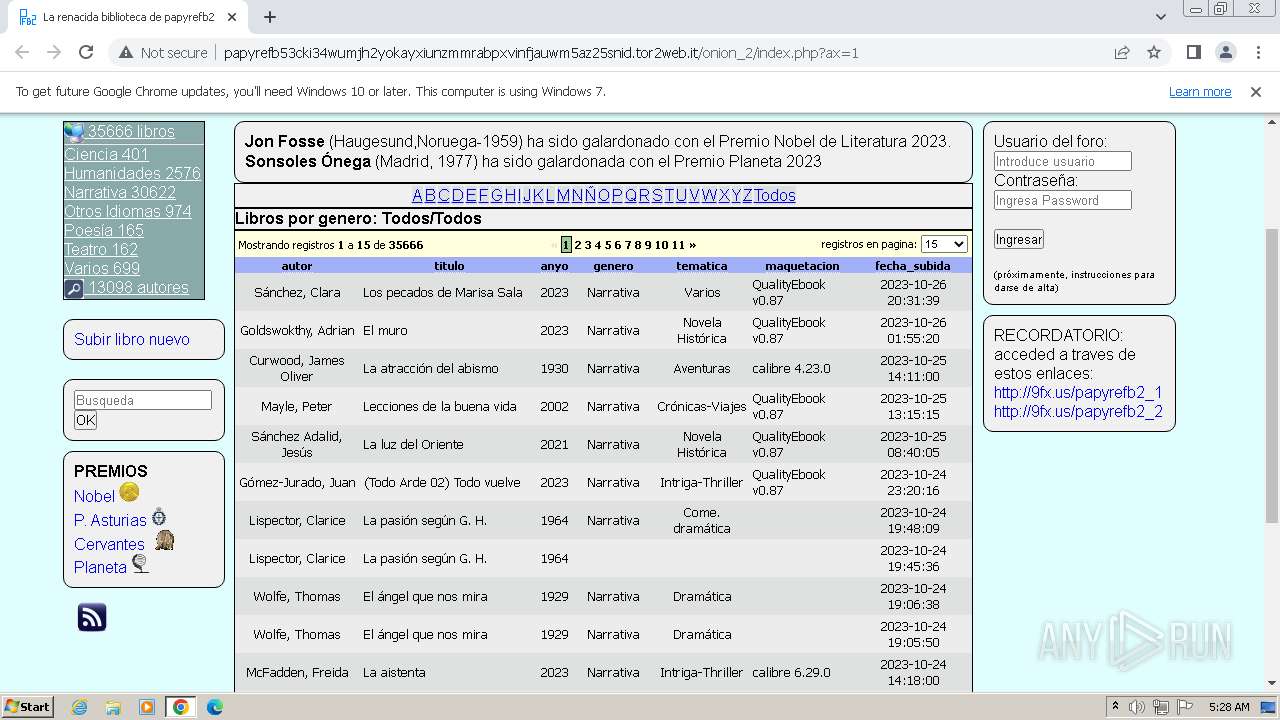This screenshot has width=1280, height=720.
Task: Click the magnifier icon beside 13098 autores
Action: coord(74,289)
